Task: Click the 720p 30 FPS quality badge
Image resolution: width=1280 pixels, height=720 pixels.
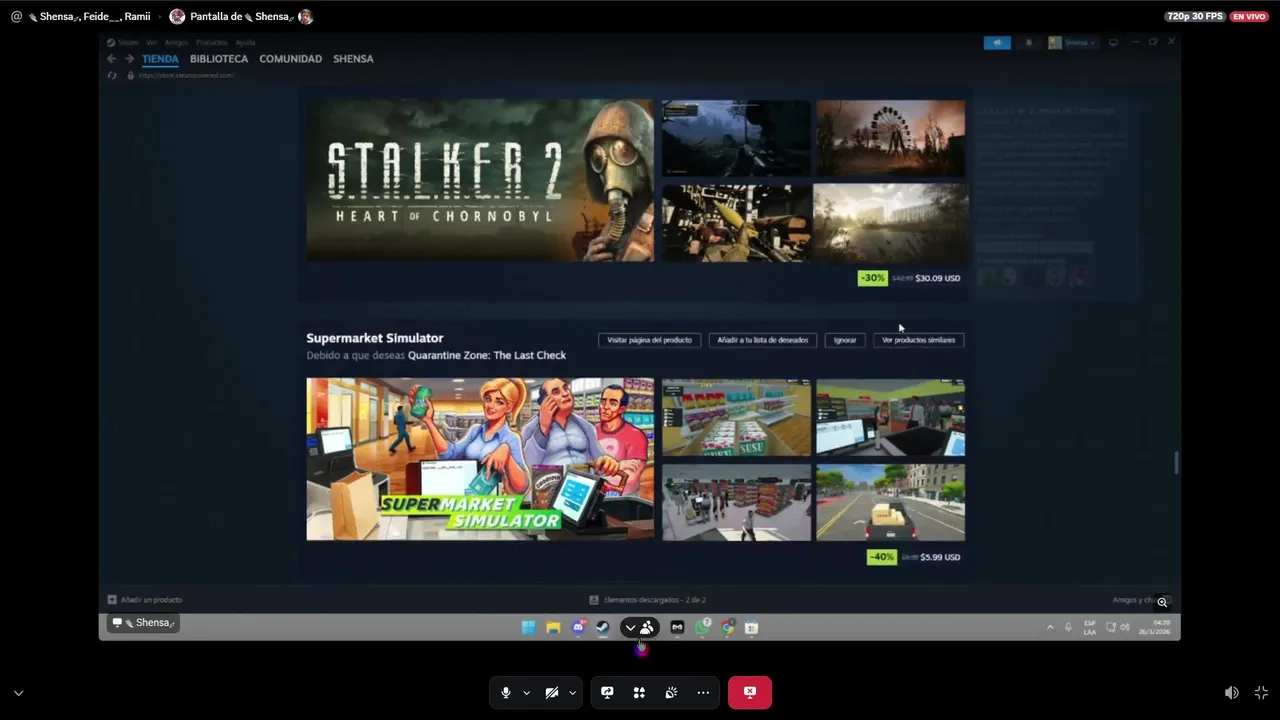Action: click(x=1195, y=17)
